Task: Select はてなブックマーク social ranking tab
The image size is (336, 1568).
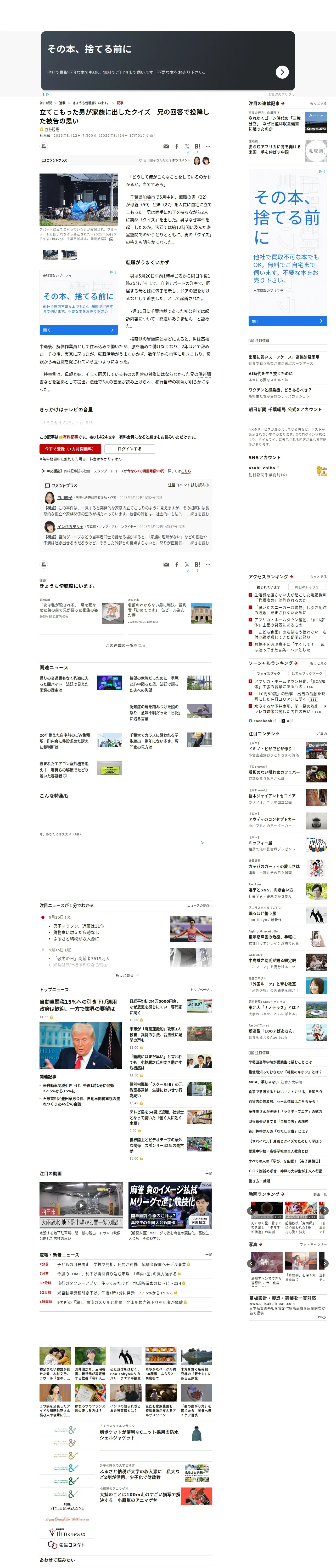Action: pos(307,673)
